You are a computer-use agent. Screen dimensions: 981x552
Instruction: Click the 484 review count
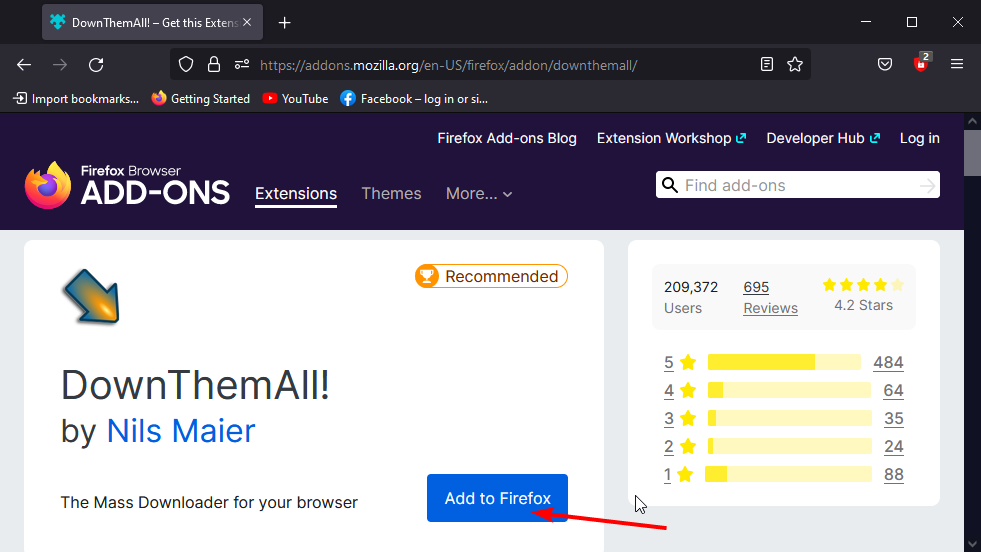tap(888, 362)
